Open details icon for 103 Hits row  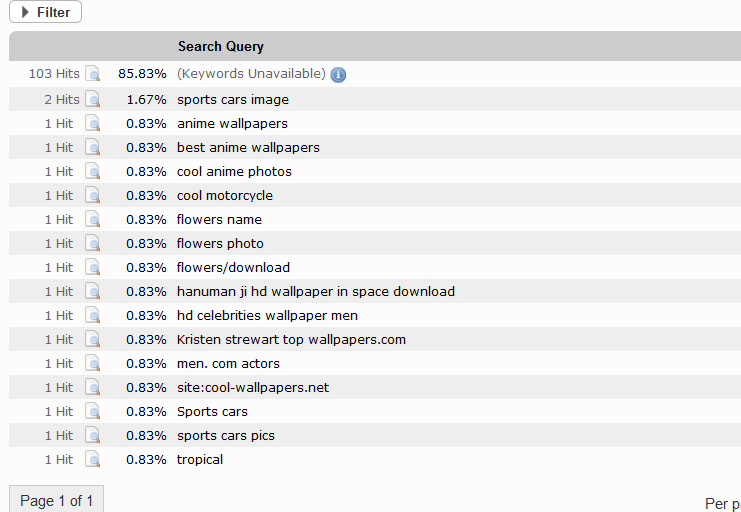(x=93, y=74)
